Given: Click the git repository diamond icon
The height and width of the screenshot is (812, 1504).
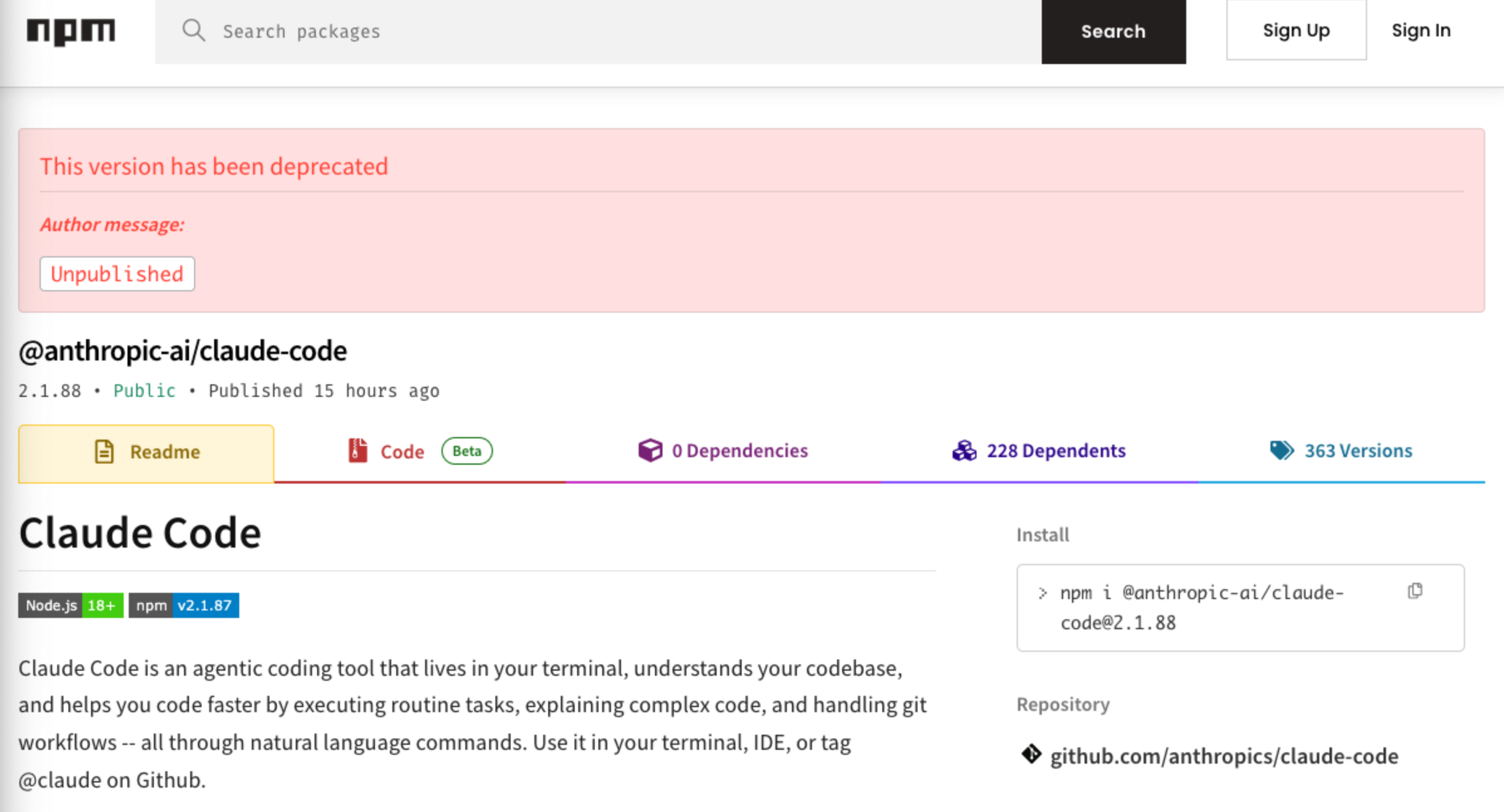Looking at the screenshot, I should tap(1031, 754).
